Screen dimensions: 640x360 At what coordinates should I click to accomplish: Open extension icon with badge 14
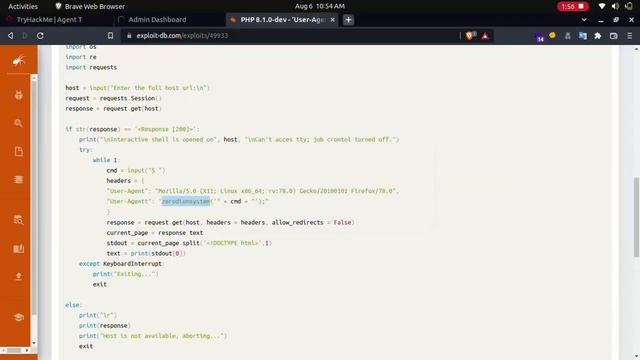click(x=539, y=36)
